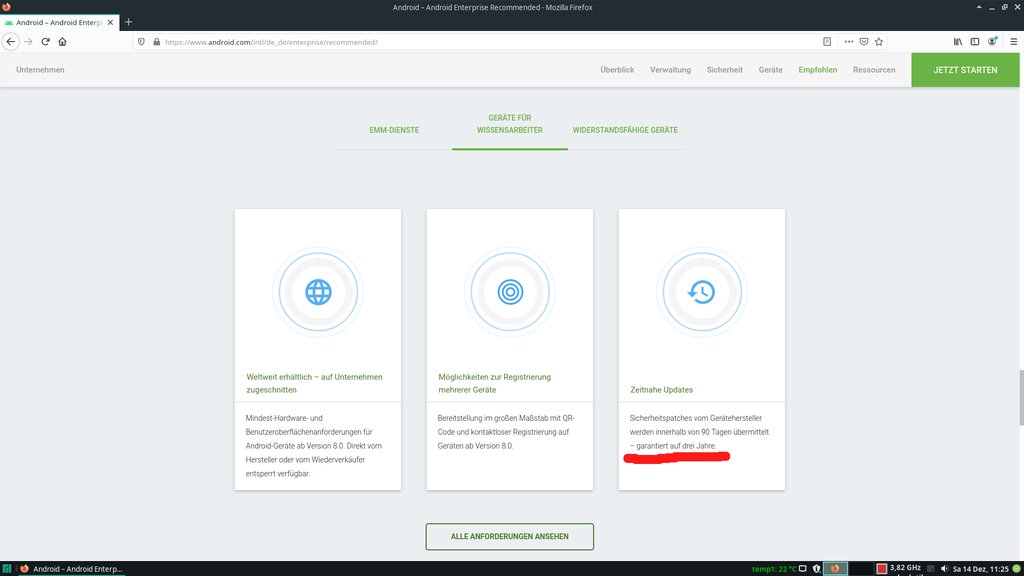Select WIDERSTANDSFÄHIGE GERÄTE tab
This screenshot has height=576, width=1024.
pos(625,130)
